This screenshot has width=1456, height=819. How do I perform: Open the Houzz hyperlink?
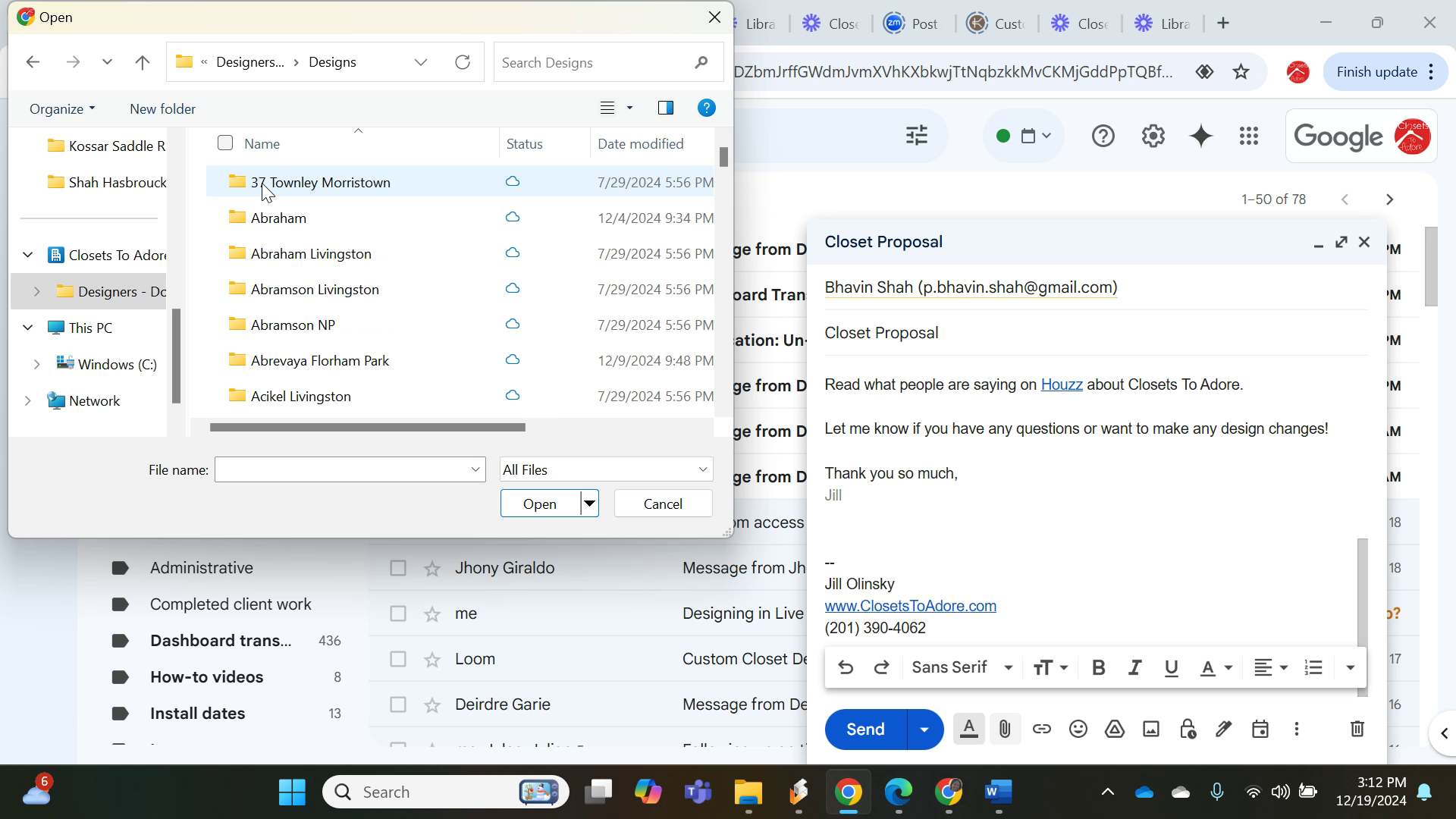pyautogui.click(x=1061, y=384)
